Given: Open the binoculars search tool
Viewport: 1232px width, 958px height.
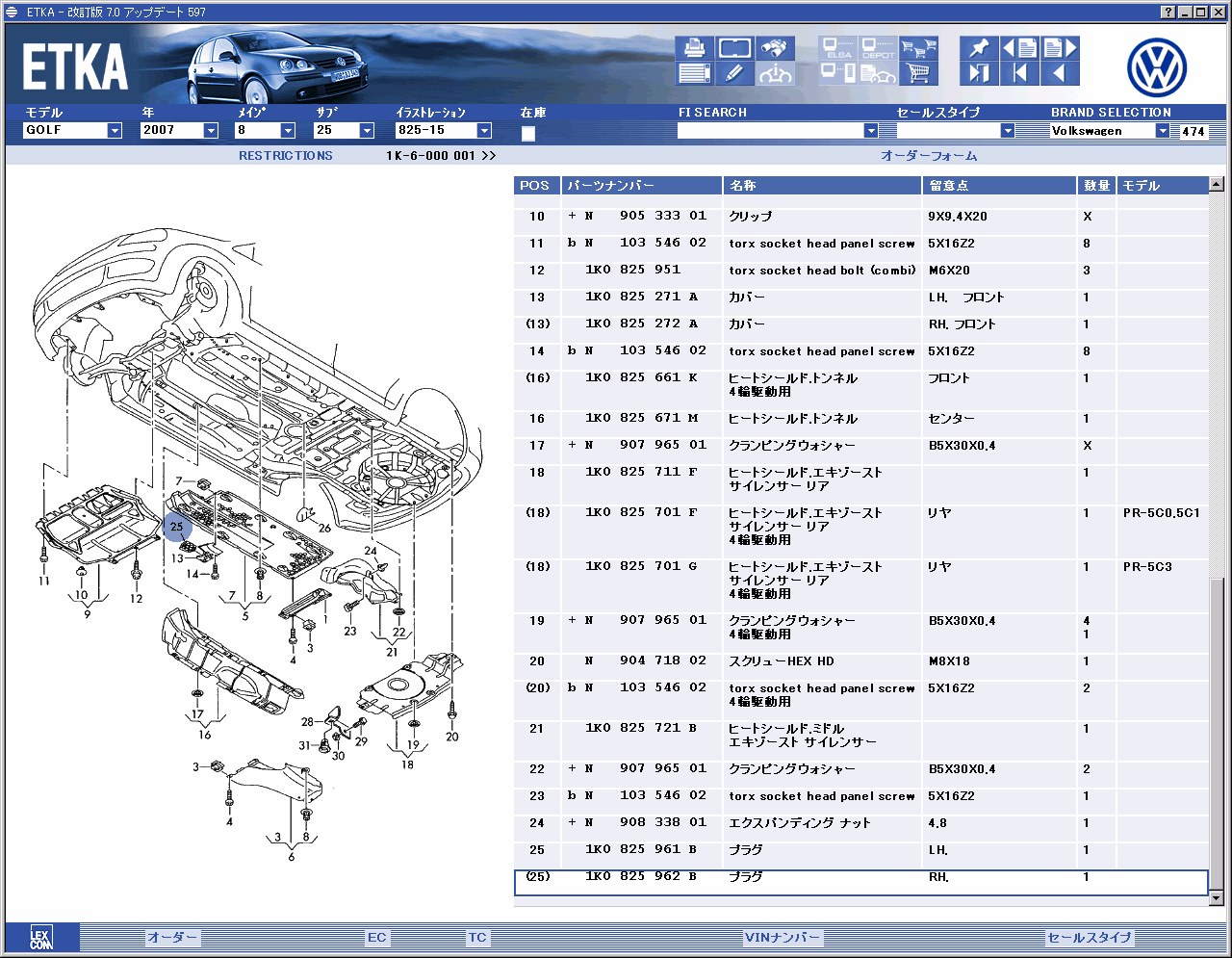Looking at the screenshot, I should coord(775,48).
